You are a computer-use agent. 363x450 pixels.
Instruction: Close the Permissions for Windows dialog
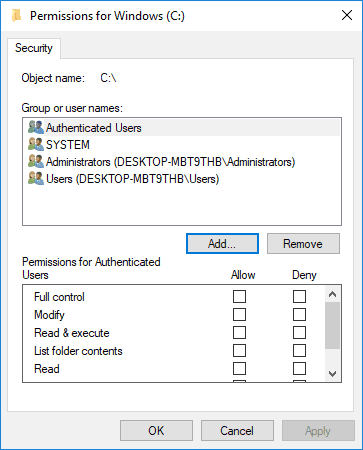tap(347, 15)
